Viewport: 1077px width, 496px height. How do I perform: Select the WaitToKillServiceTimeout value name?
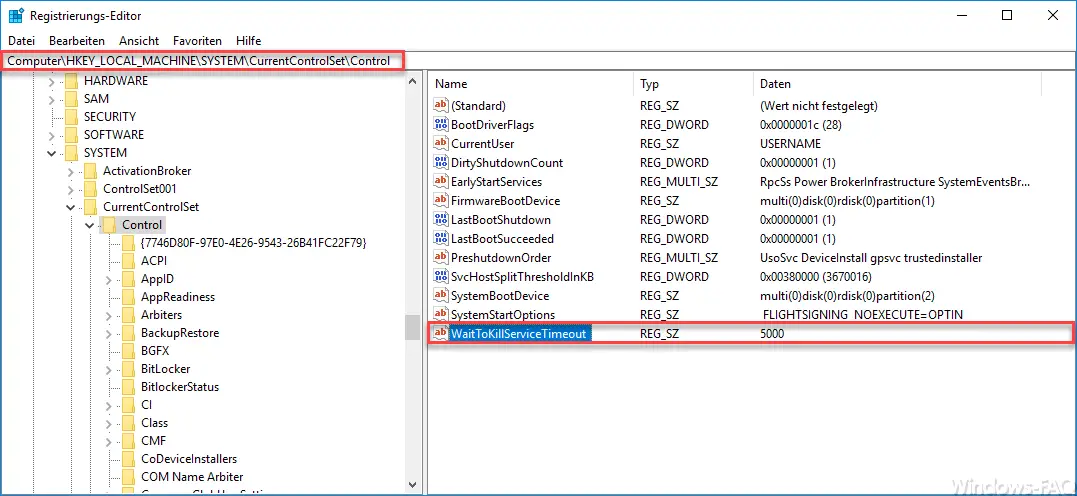[519, 334]
